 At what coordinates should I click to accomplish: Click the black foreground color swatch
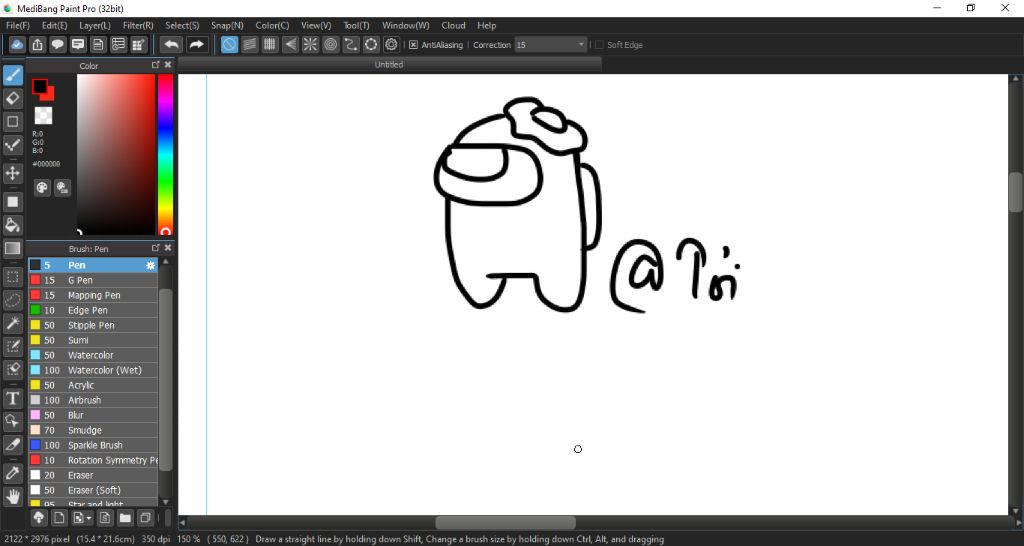pos(40,86)
